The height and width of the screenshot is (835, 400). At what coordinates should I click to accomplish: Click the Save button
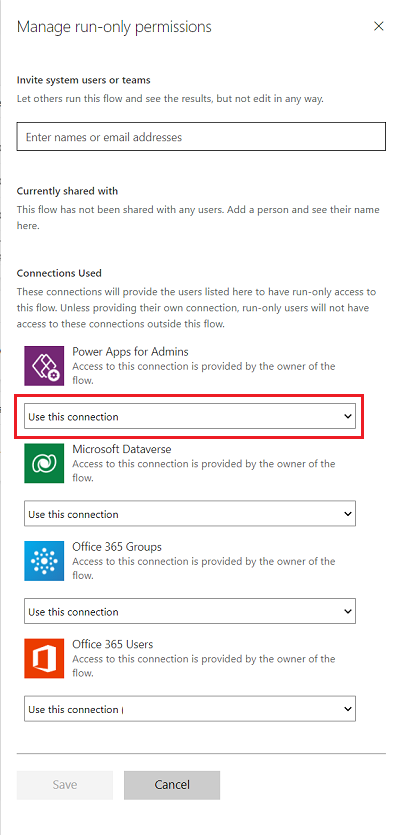65,784
